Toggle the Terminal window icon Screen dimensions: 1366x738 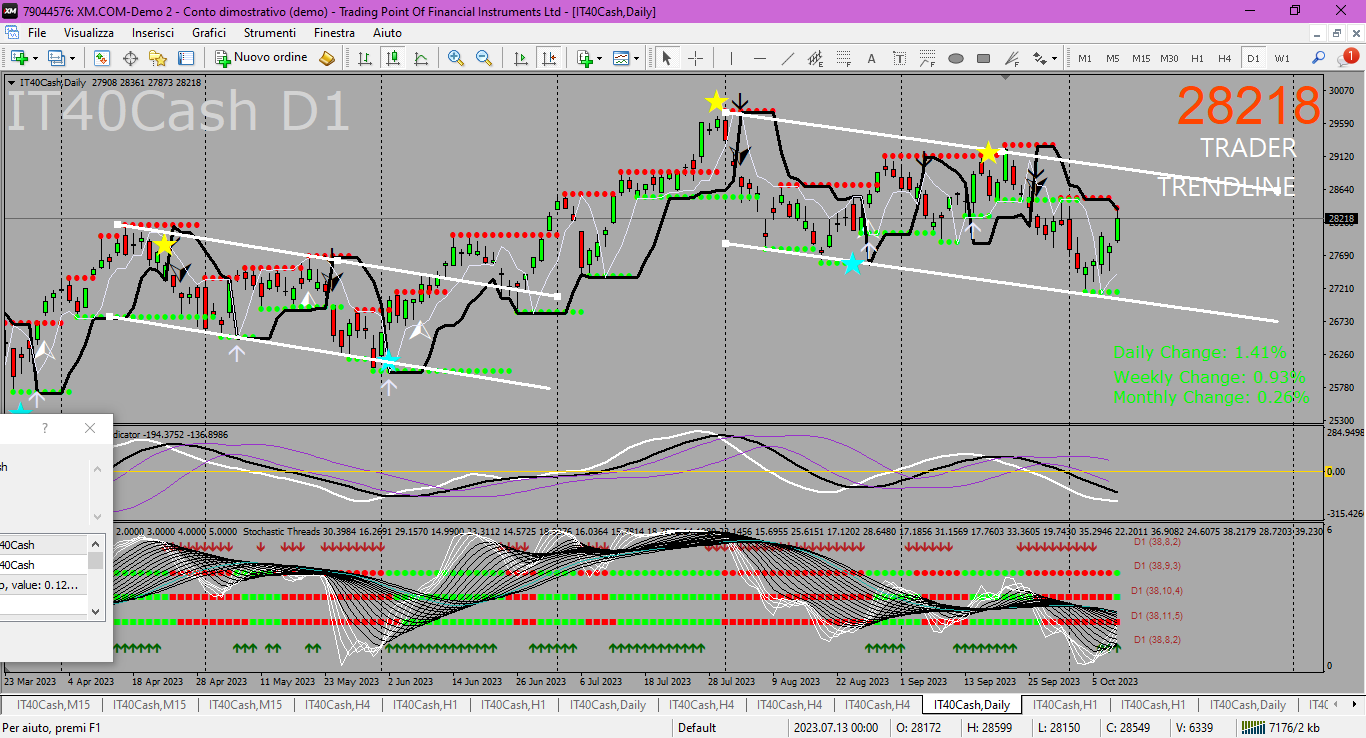(x=186, y=58)
